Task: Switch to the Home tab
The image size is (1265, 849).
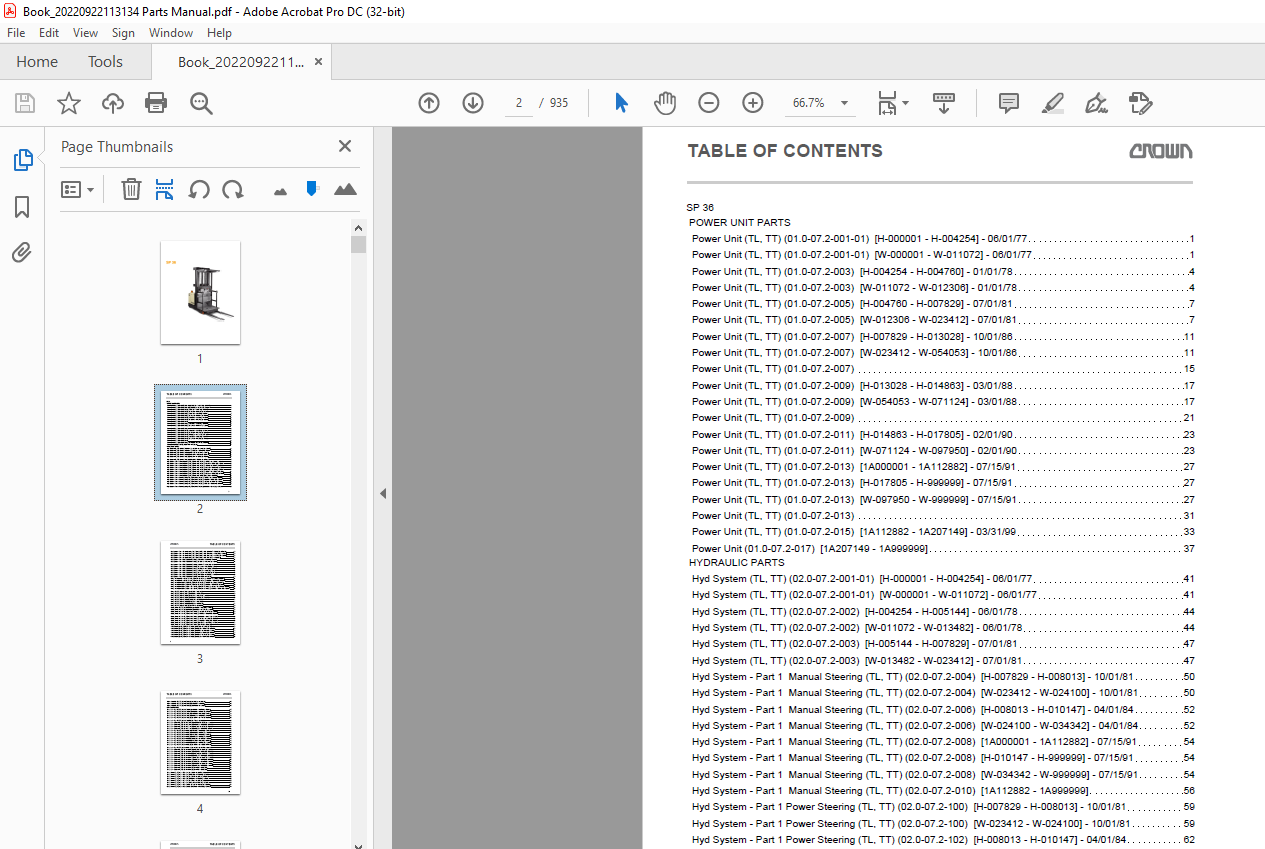Action: [37, 61]
